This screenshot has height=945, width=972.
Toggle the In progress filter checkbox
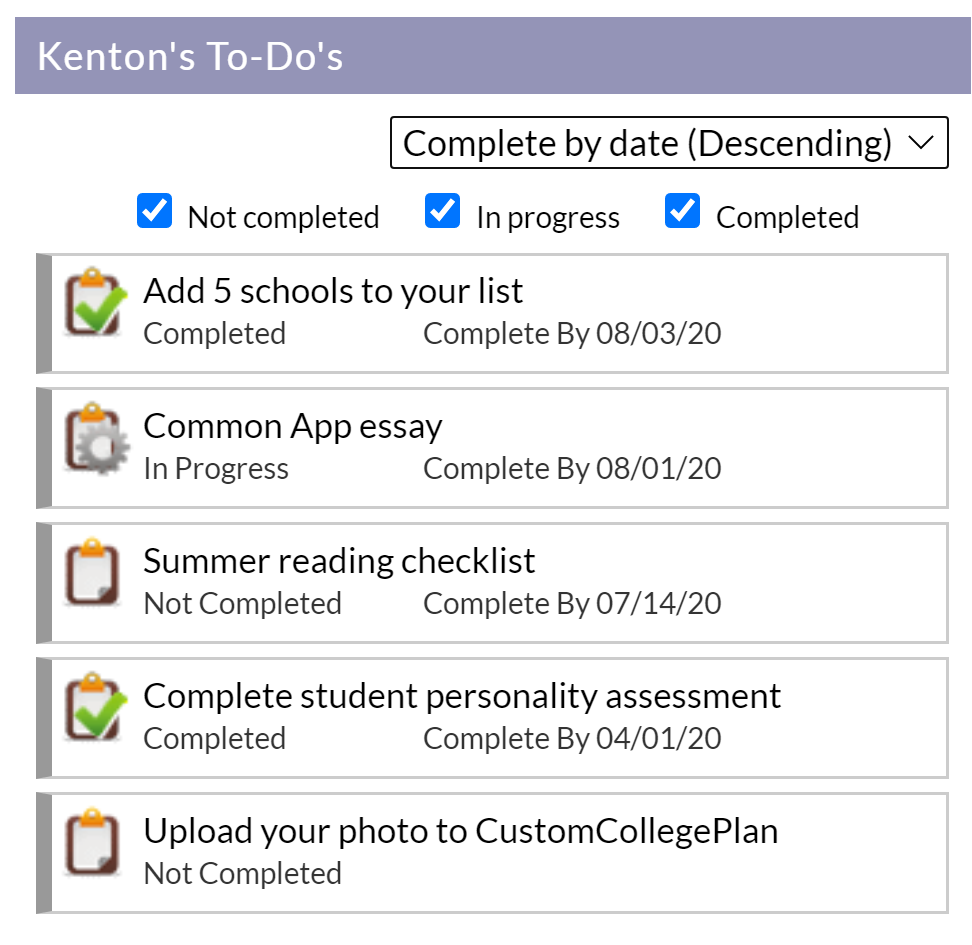[x=443, y=211]
